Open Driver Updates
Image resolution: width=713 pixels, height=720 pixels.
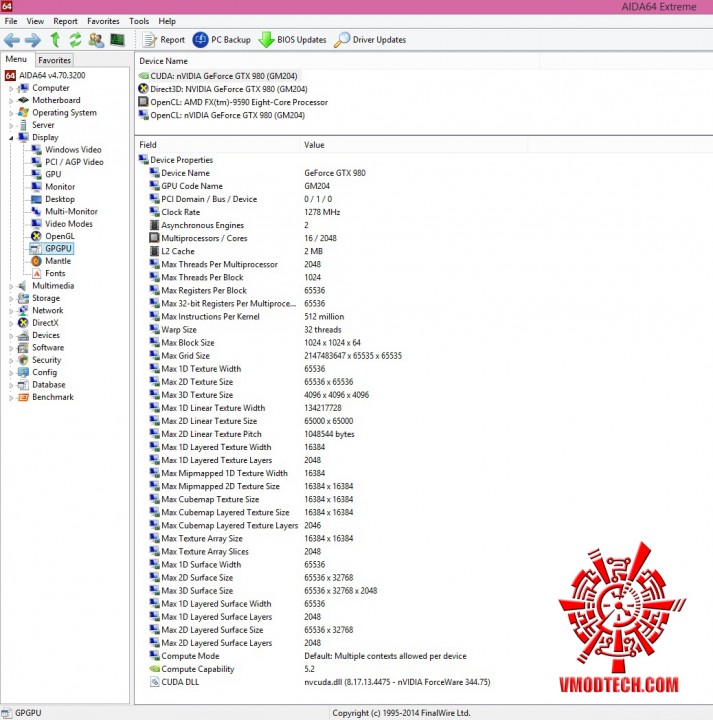[370, 40]
